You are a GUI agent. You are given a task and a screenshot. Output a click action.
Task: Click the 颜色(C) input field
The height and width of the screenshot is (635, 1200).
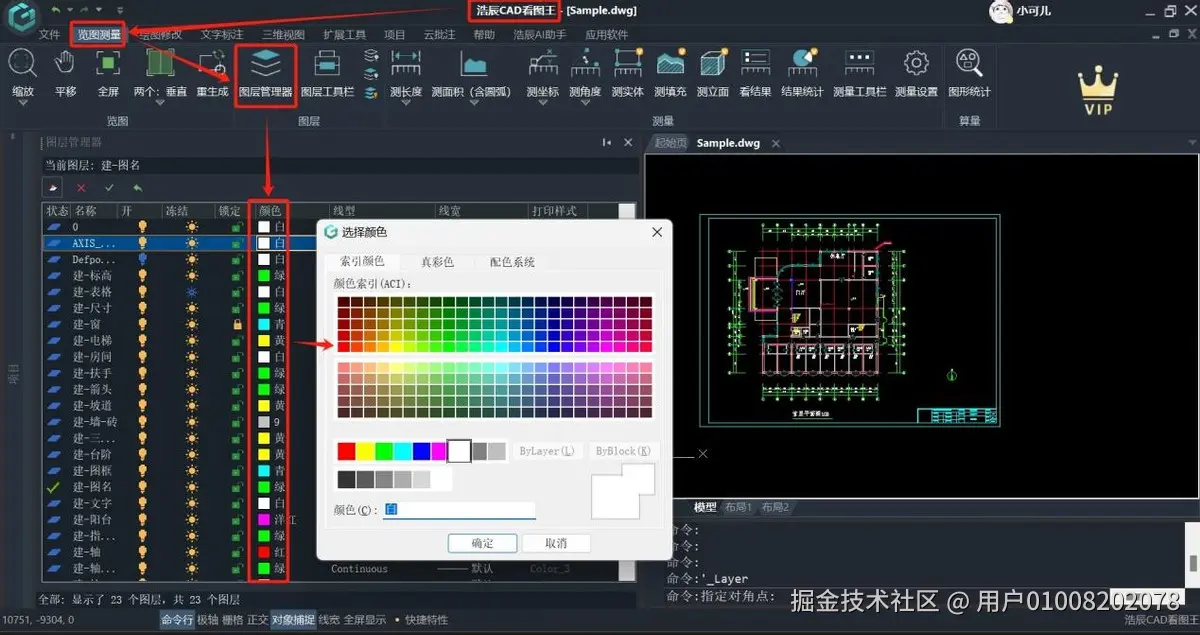pyautogui.click(x=459, y=510)
